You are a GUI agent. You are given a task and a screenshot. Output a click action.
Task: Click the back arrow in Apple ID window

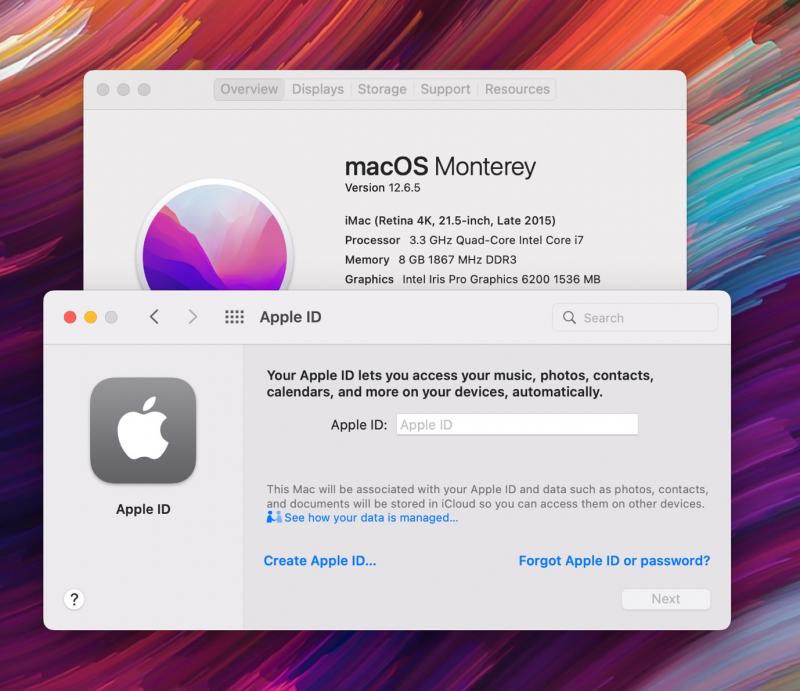pyautogui.click(x=154, y=317)
